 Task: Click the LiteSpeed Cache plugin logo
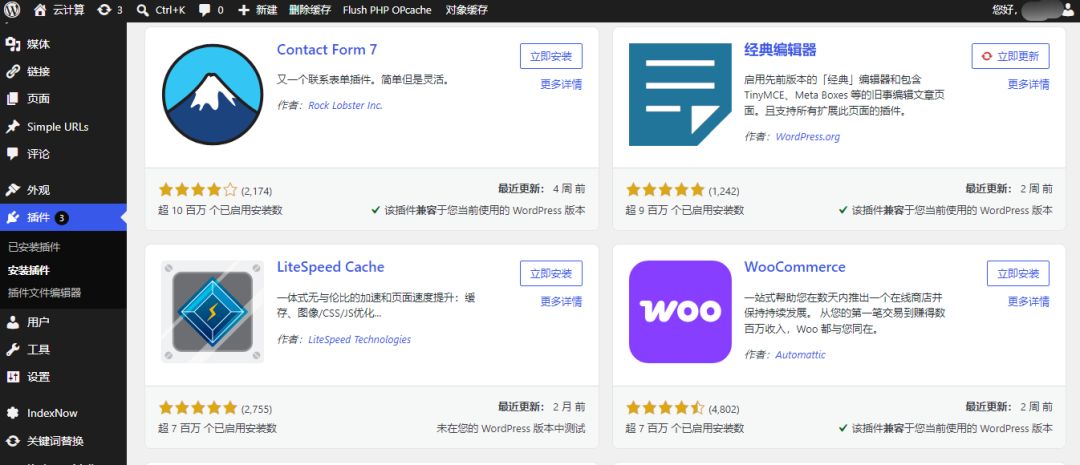[x=212, y=311]
